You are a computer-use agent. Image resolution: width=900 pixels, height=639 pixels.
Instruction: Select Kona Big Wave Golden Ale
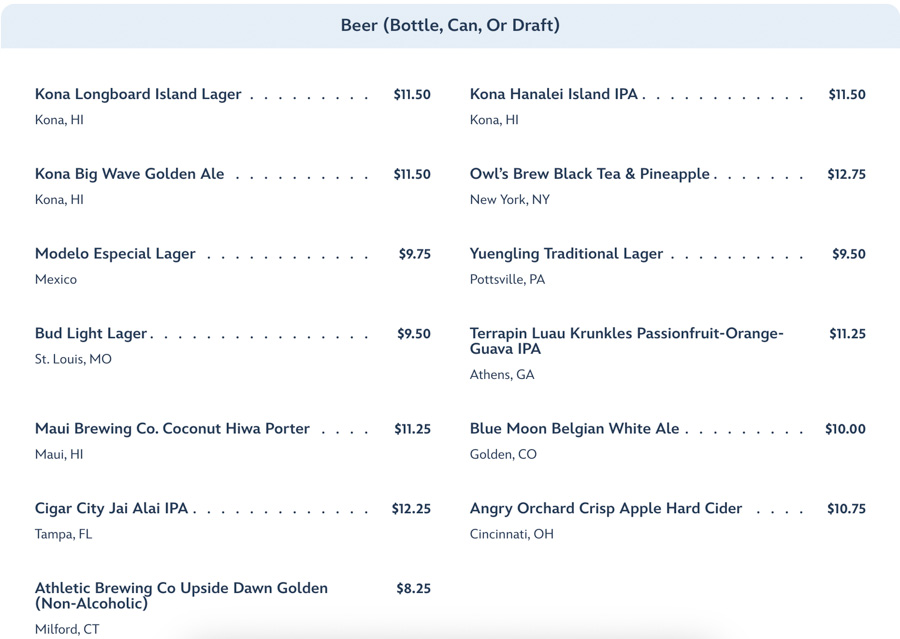[x=130, y=174]
